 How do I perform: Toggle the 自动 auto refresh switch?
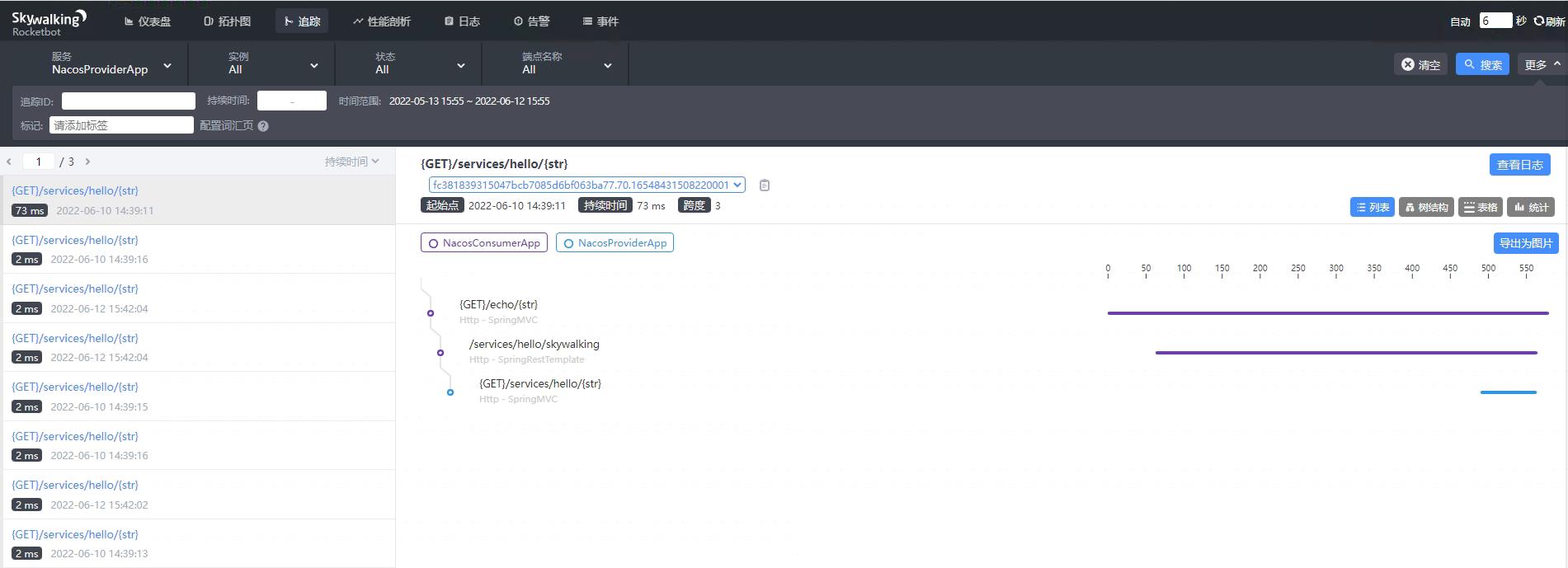pyautogui.click(x=1460, y=21)
